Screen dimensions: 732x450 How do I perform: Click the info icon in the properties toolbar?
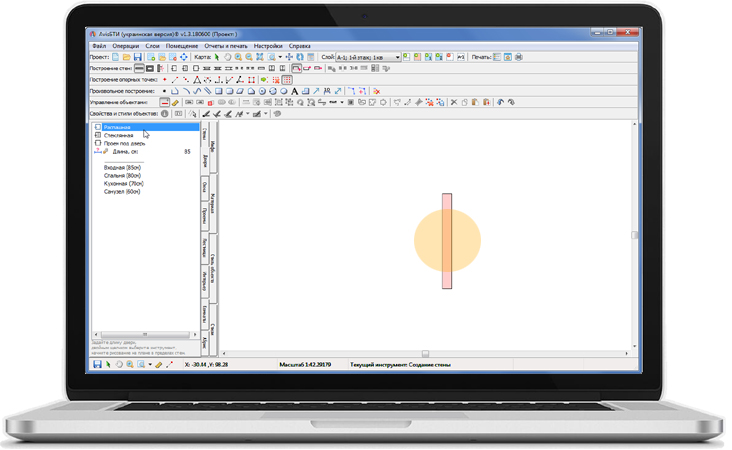(x=165, y=114)
